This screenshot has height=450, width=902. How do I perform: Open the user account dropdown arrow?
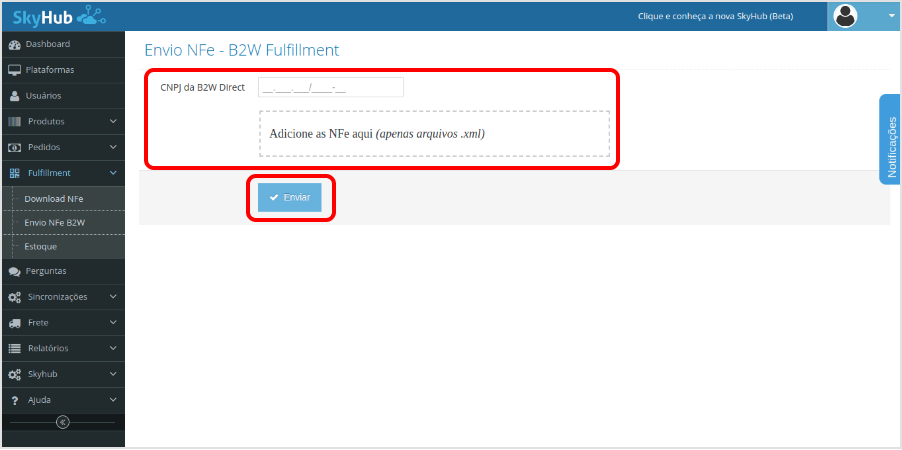(884, 16)
